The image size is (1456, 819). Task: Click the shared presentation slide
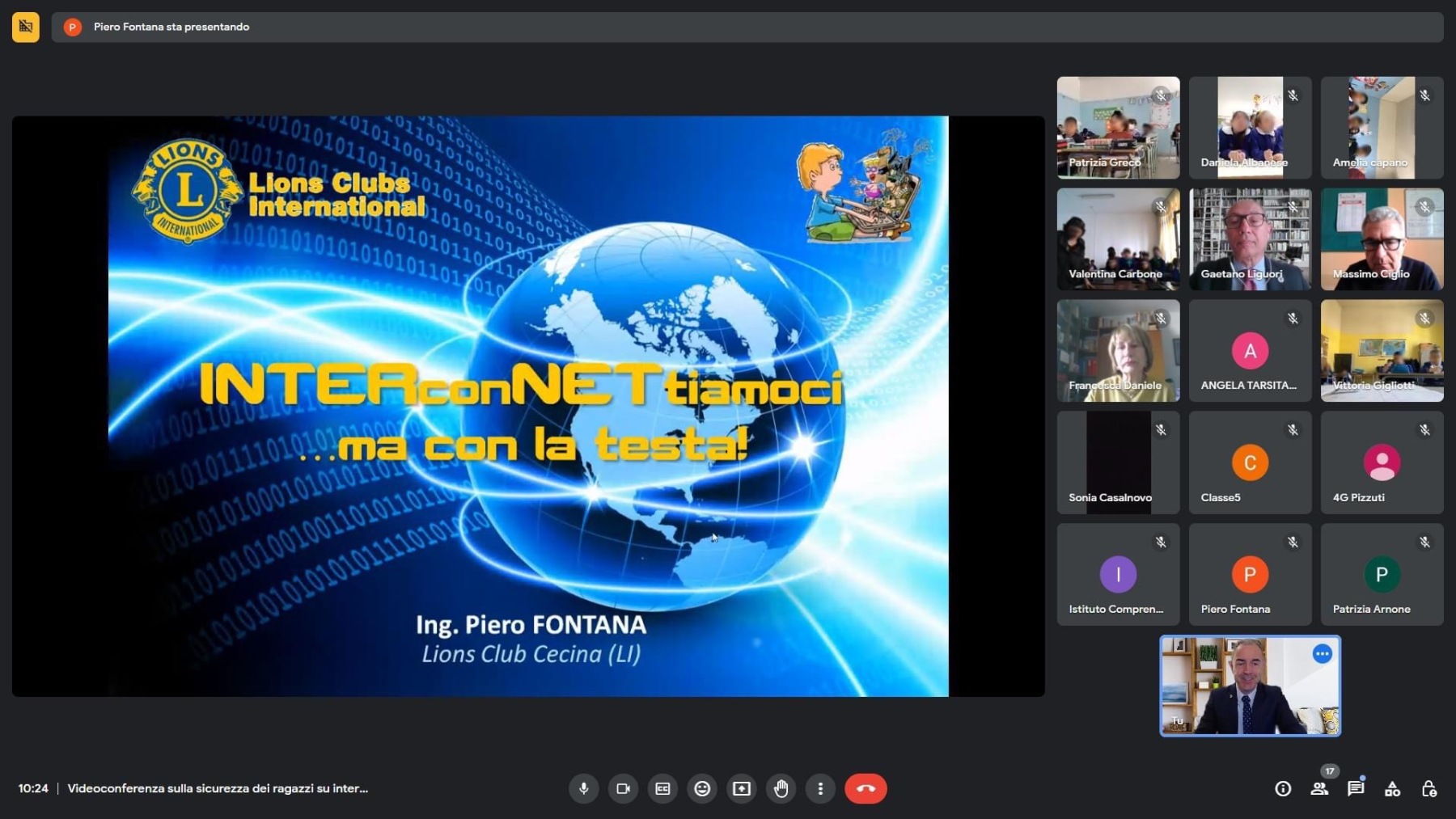click(x=528, y=406)
